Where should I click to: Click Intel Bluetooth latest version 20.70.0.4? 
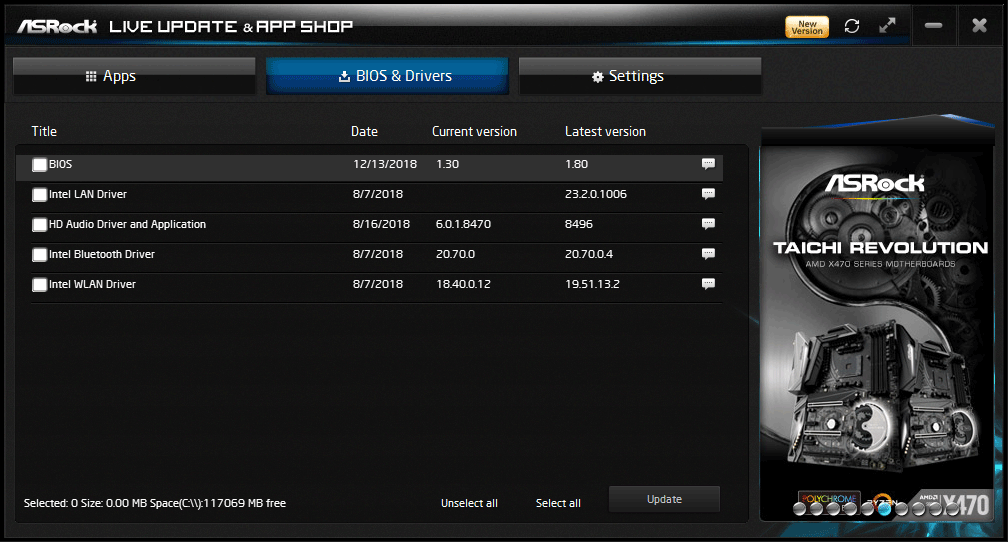589,255
